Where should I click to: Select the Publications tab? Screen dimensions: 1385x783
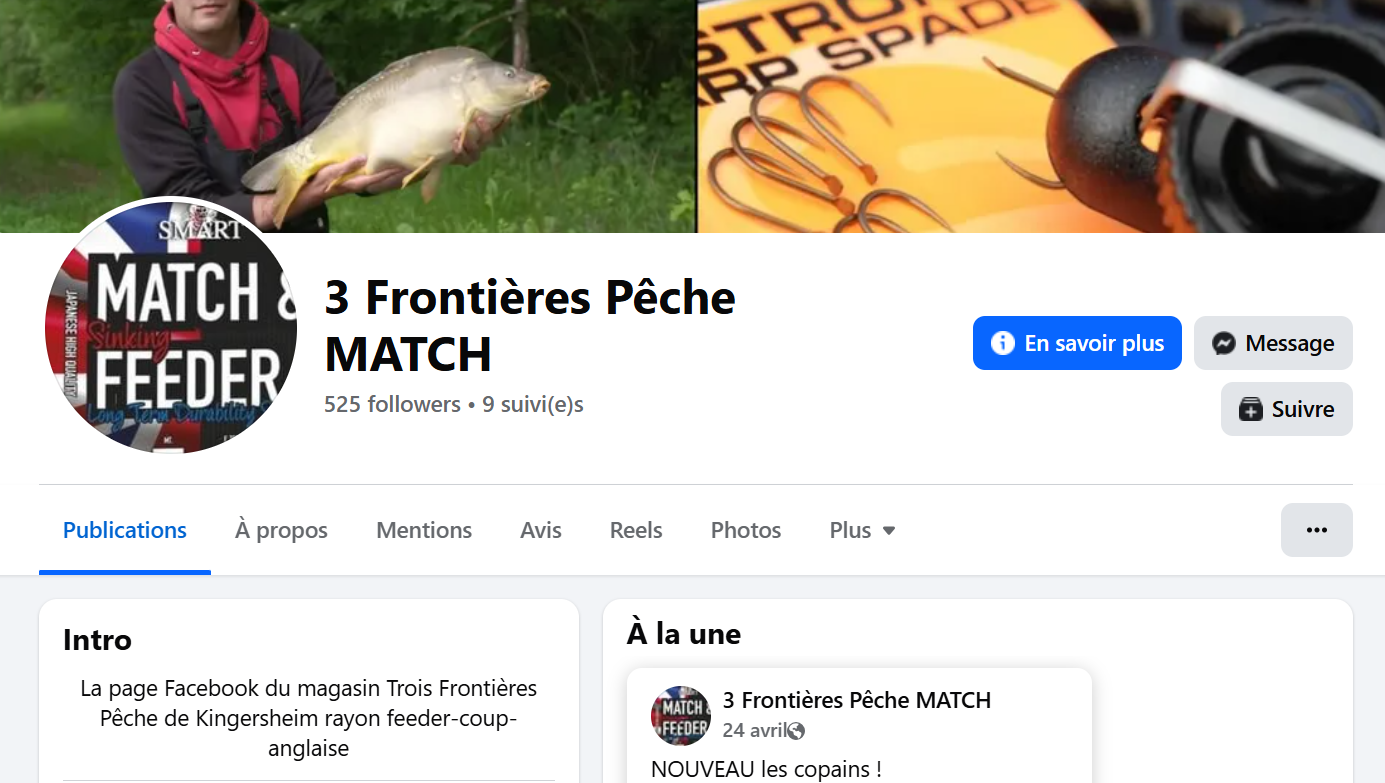click(125, 530)
